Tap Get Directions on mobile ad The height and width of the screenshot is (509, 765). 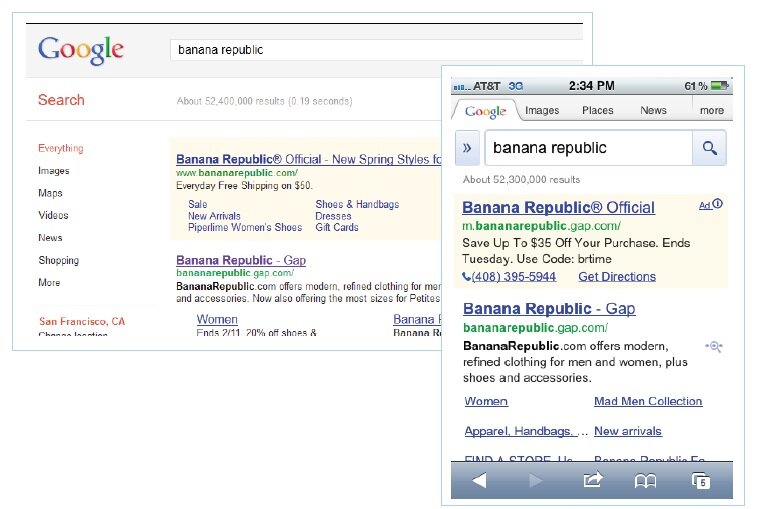point(617,277)
